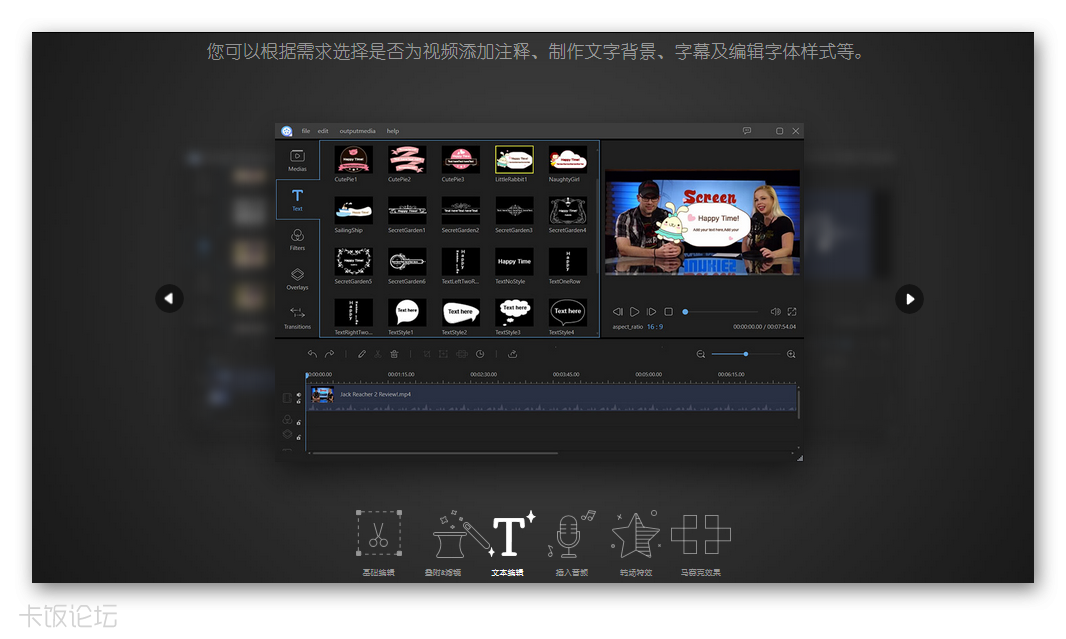
Task: Toggle the video track eye visibility
Action: tap(298, 395)
